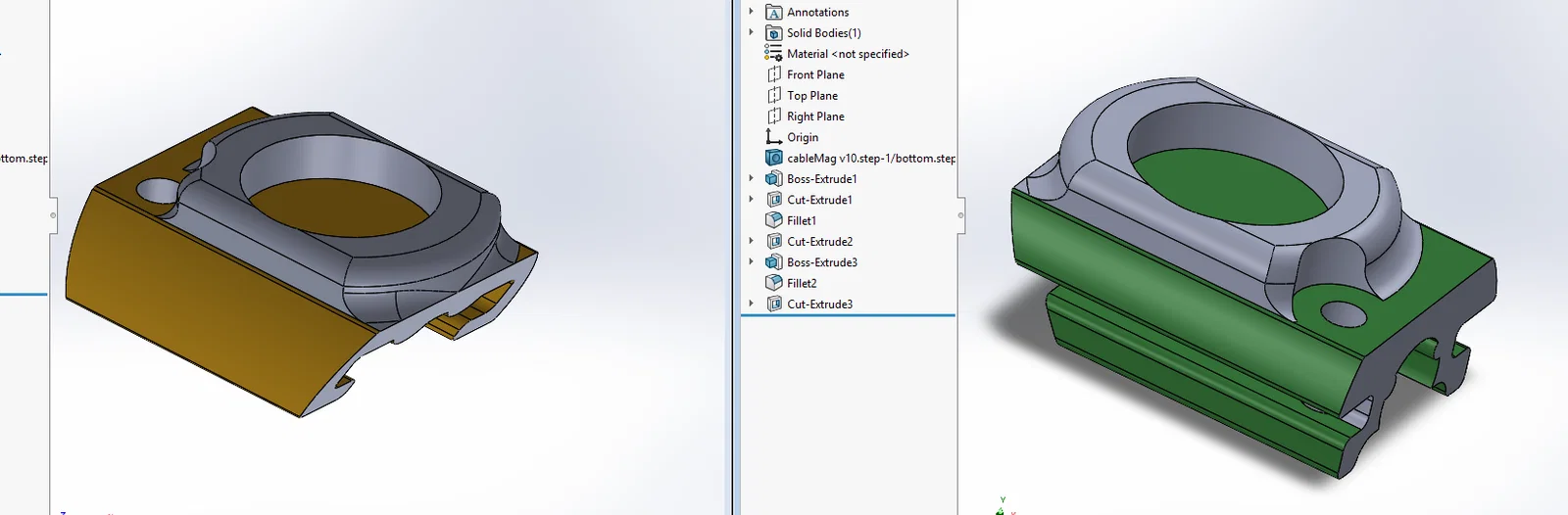Viewport: 1568px width, 515px height.
Task: Expand the Boss-Extrude3 feature
Action: 752,262
